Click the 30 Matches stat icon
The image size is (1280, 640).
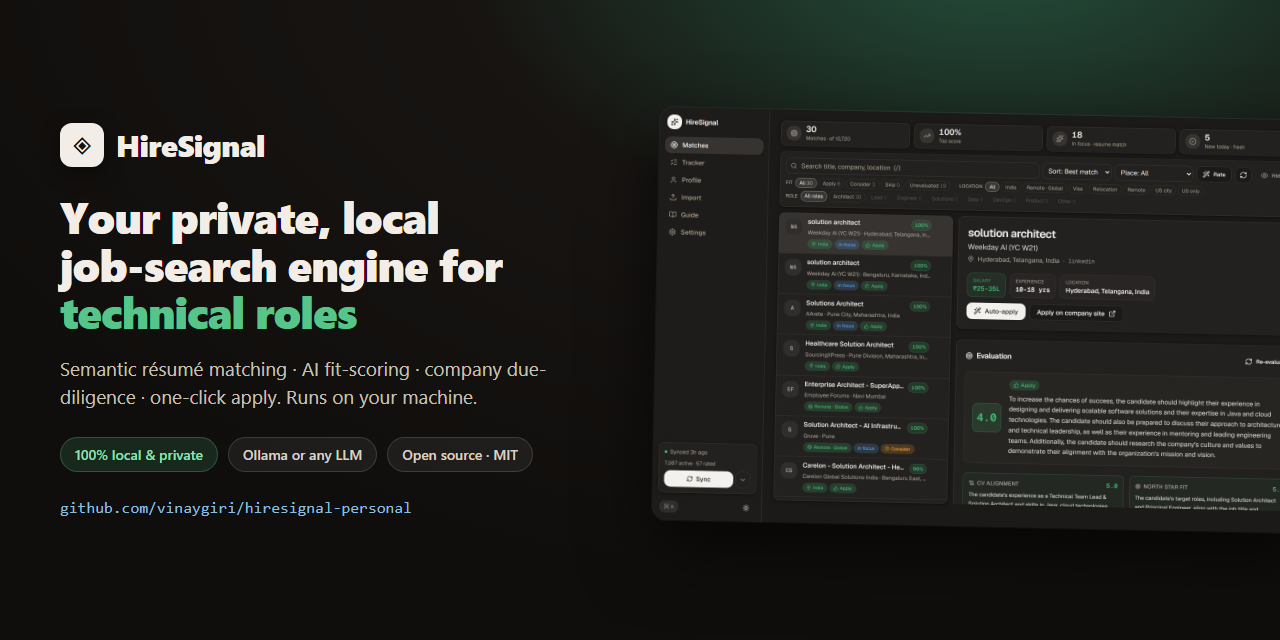(795, 133)
